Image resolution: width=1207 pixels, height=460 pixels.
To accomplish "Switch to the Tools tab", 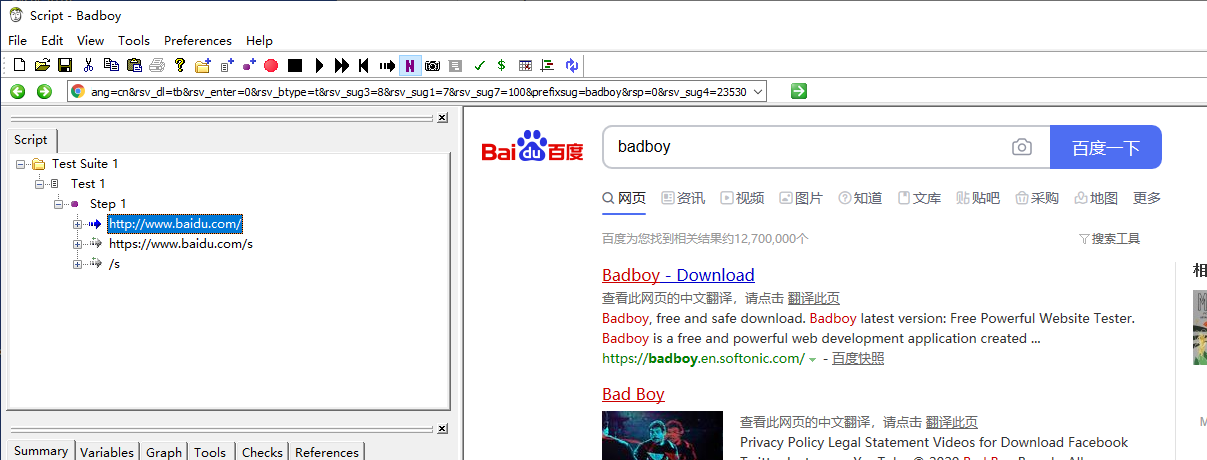I will pyautogui.click(x=210, y=452).
